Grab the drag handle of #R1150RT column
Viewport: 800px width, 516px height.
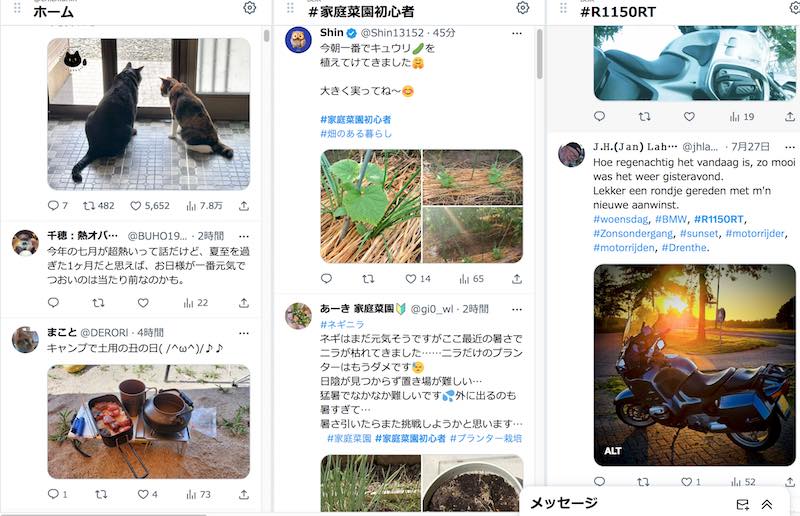[563, 8]
